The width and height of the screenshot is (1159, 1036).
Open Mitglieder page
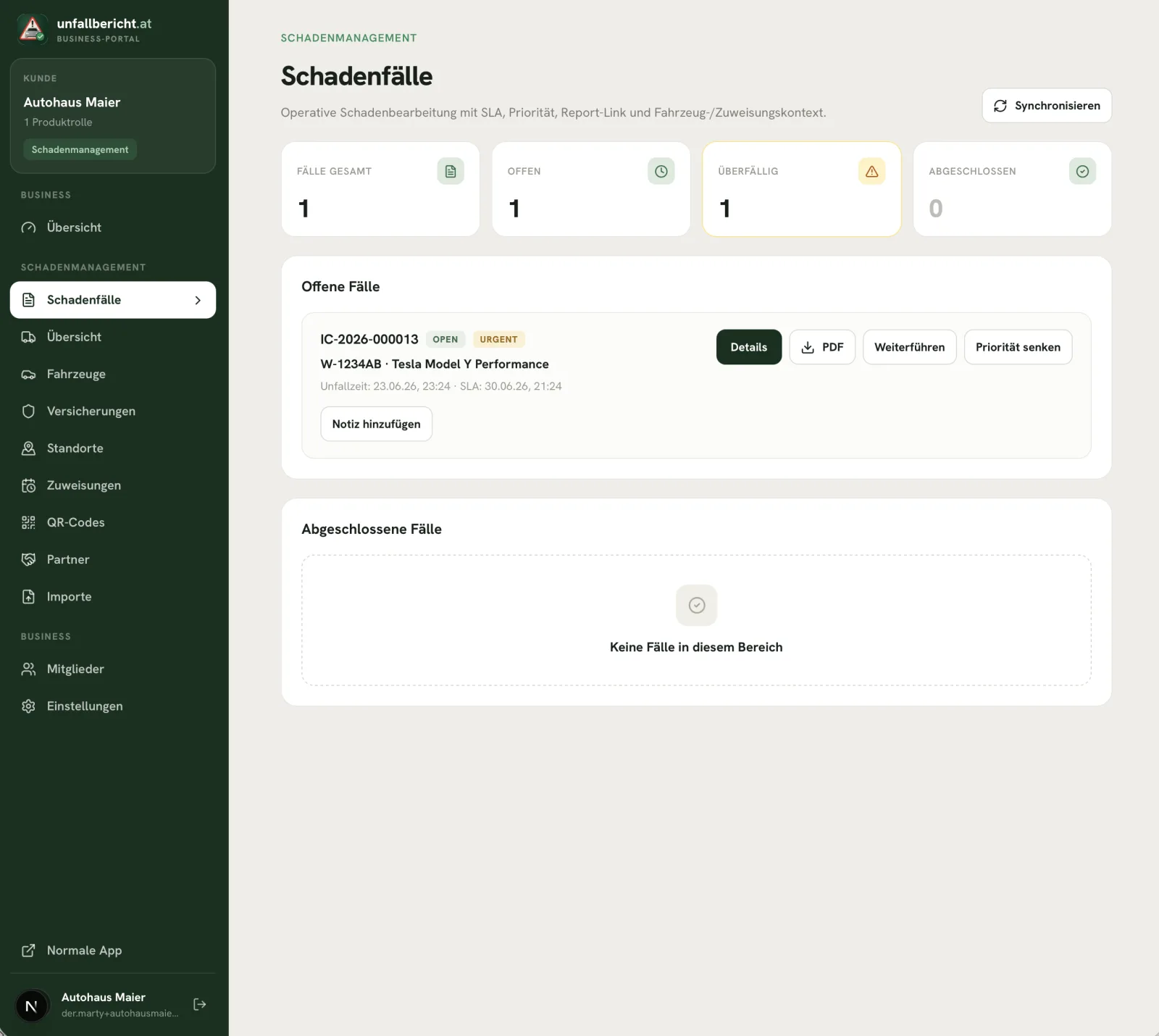[x=113, y=669]
